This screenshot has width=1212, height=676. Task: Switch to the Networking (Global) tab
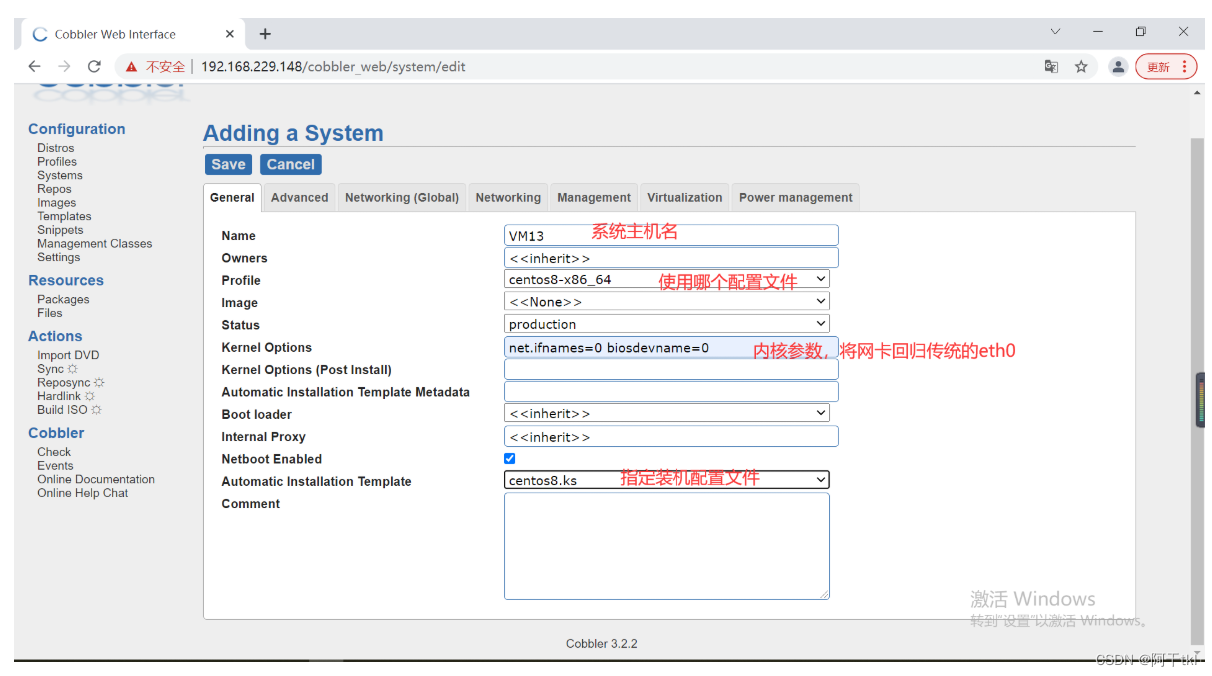click(x=402, y=198)
